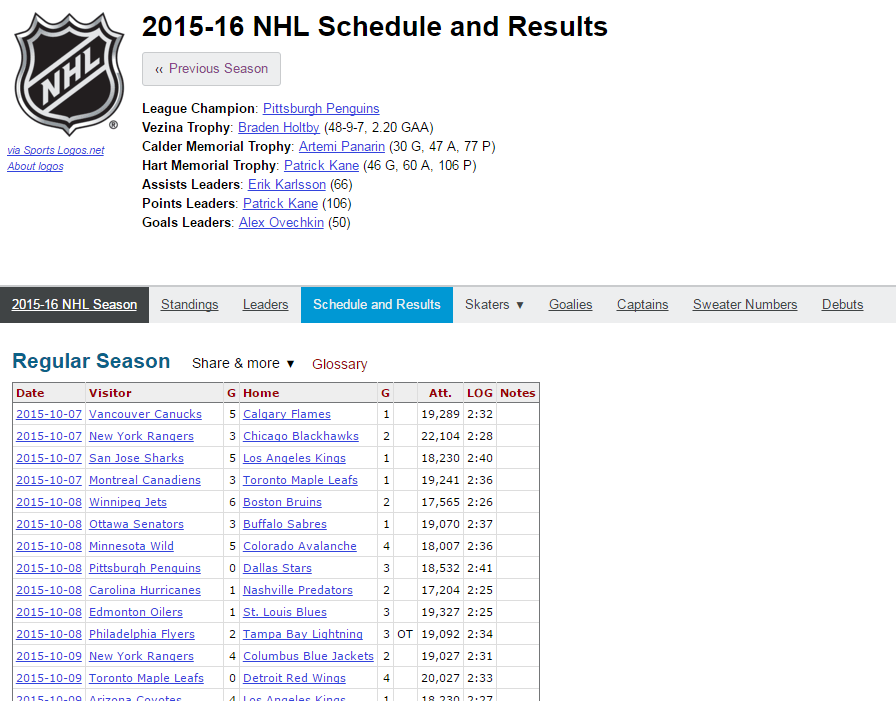Open the Glossary link
896x701 pixels.
tap(339, 365)
